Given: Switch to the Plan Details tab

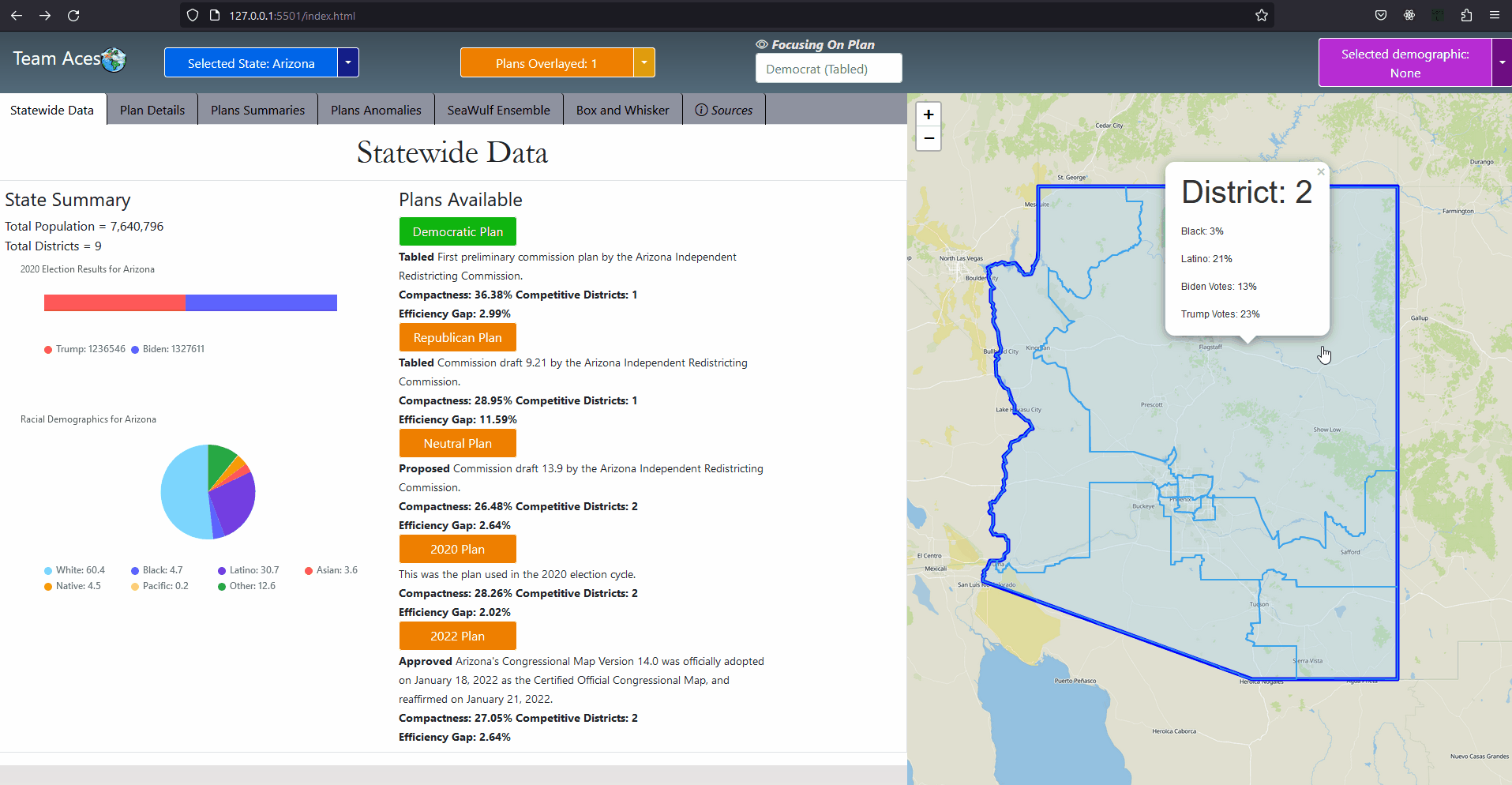Looking at the screenshot, I should point(152,111).
